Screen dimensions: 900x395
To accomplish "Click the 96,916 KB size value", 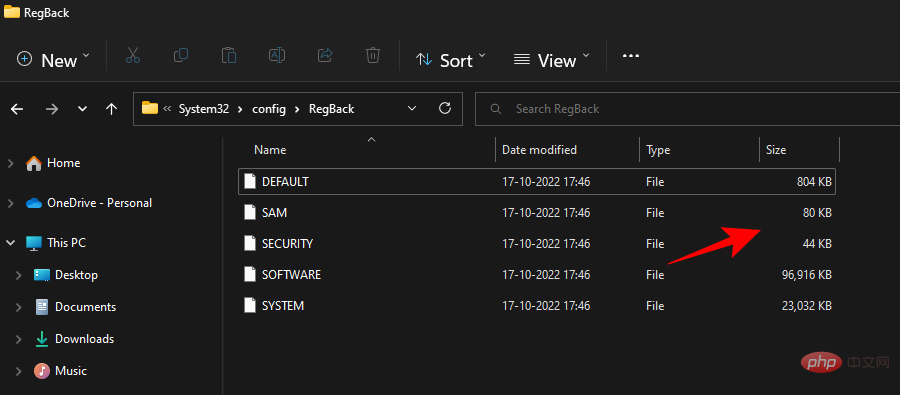I will [806, 274].
